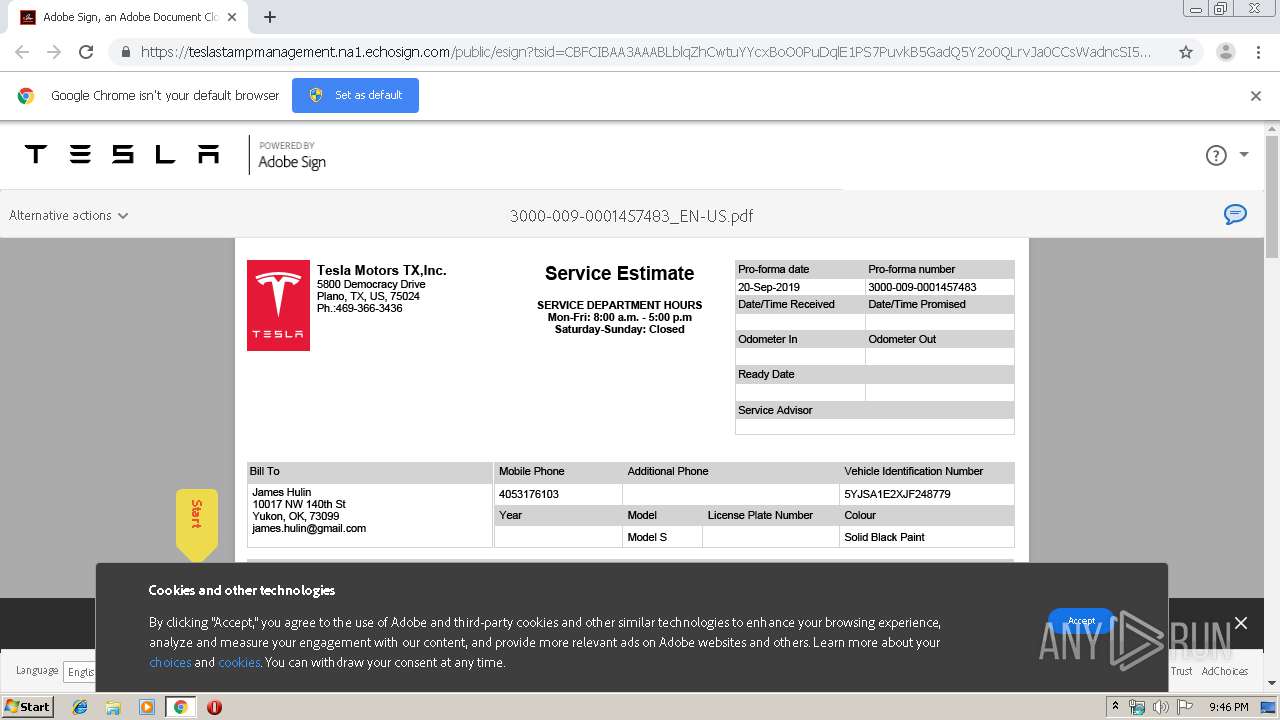
Task: Click the VIN value 5YJSA1E2XJF248779
Action: point(897,494)
